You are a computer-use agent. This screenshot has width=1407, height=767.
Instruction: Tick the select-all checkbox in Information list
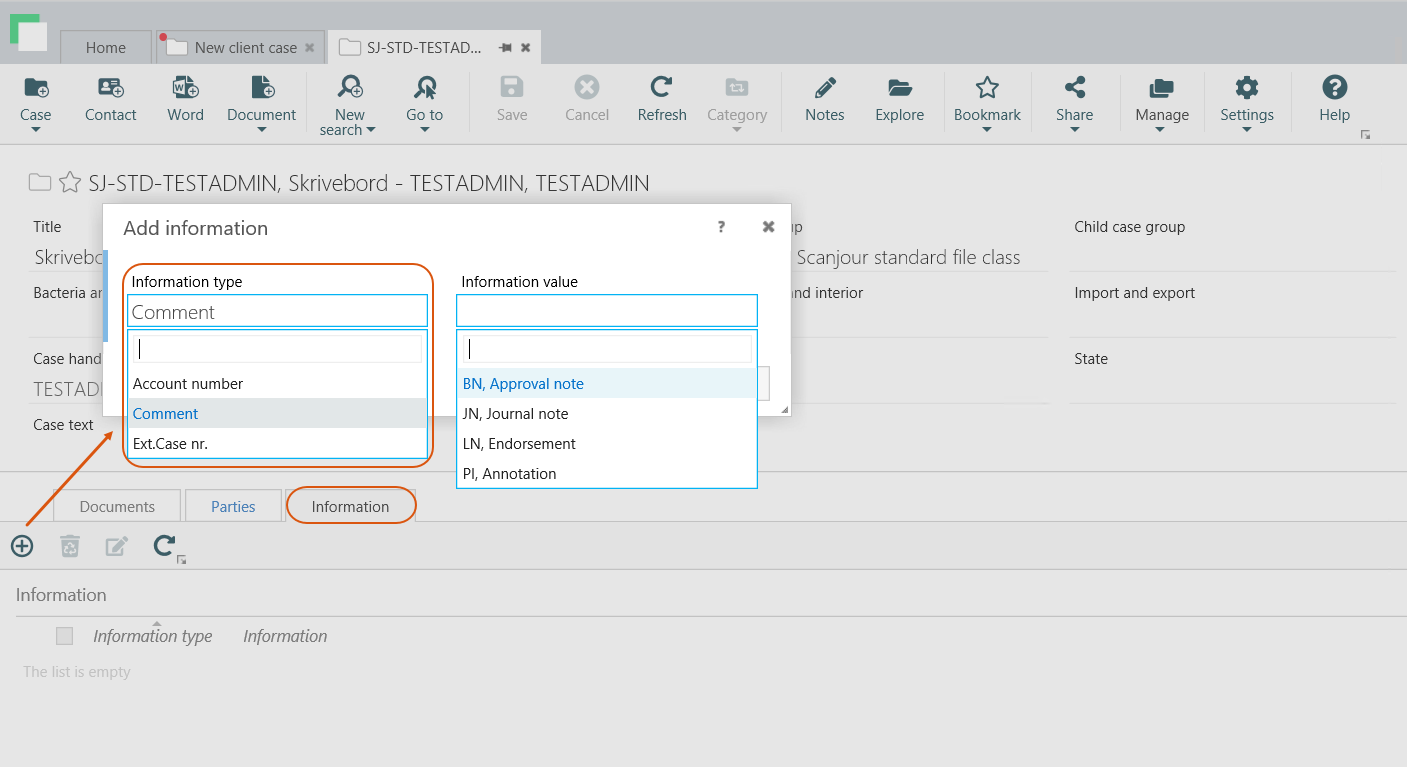click(65, 636)
